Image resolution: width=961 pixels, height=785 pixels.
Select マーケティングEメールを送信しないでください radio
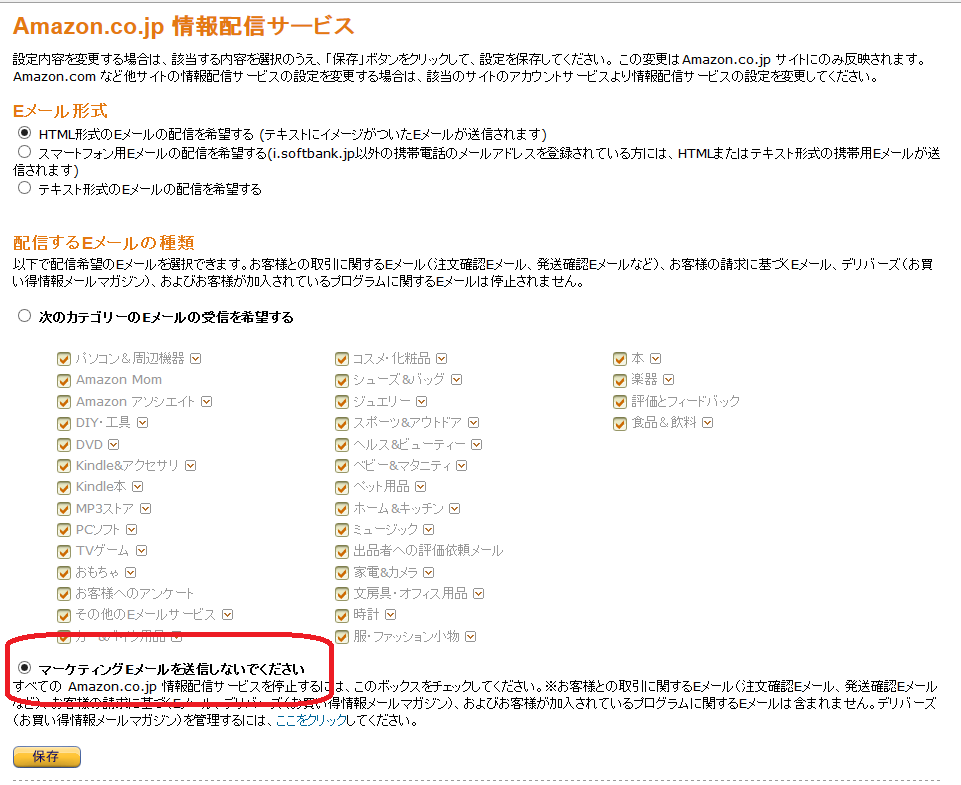(x=25, y=667)
